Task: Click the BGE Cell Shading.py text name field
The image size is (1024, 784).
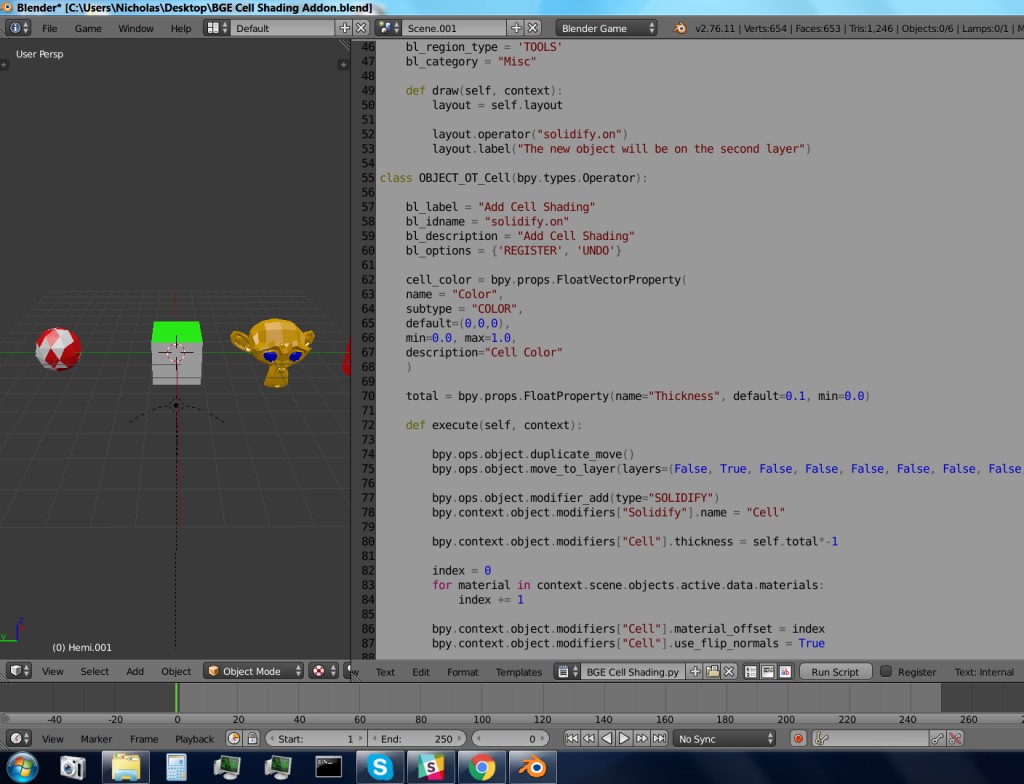Action: [x=633, y=672]
